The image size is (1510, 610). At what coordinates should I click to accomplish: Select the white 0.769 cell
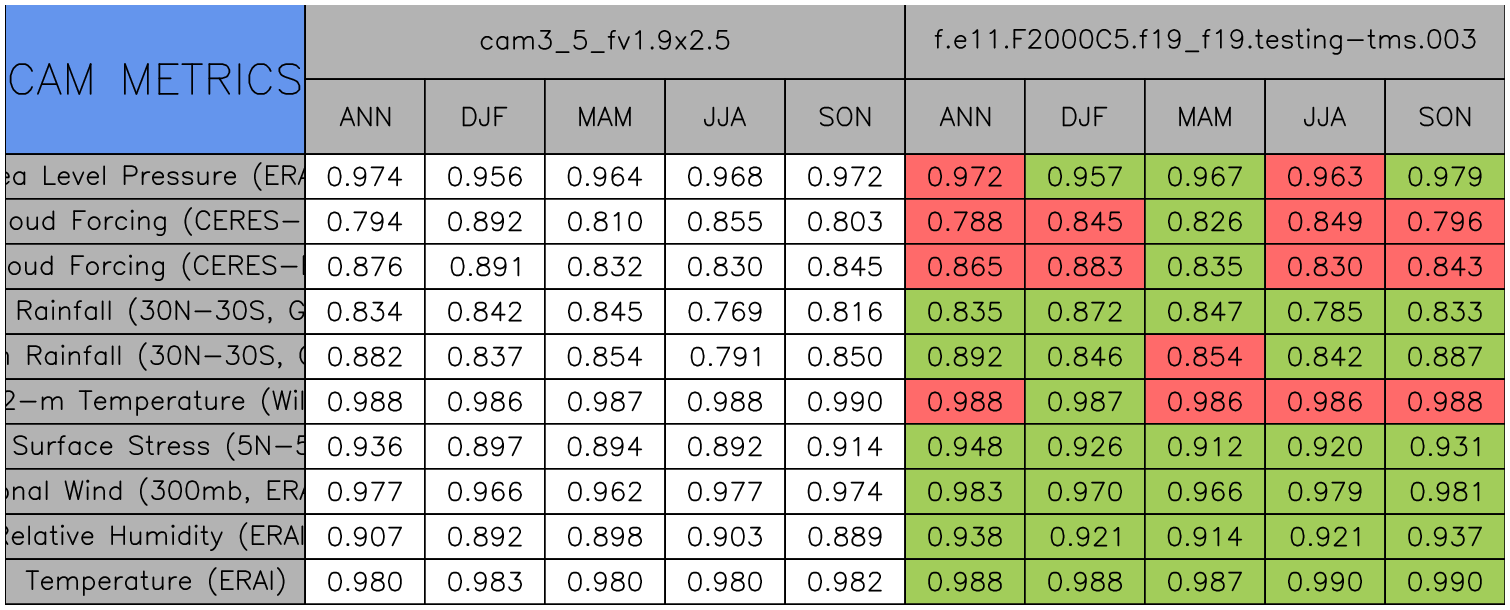coord(725,312)
